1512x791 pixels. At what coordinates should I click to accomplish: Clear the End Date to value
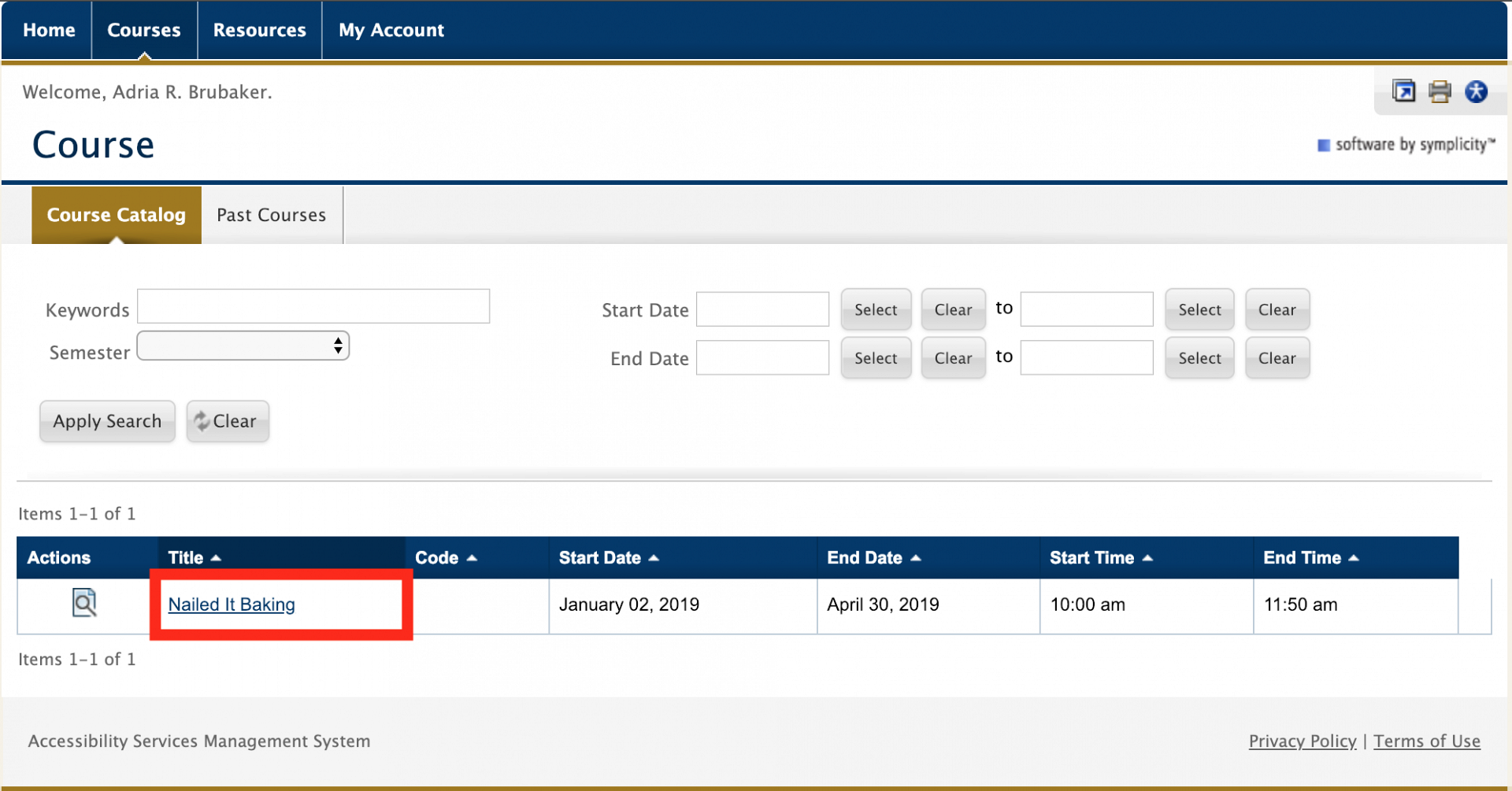pos(1277,358)
